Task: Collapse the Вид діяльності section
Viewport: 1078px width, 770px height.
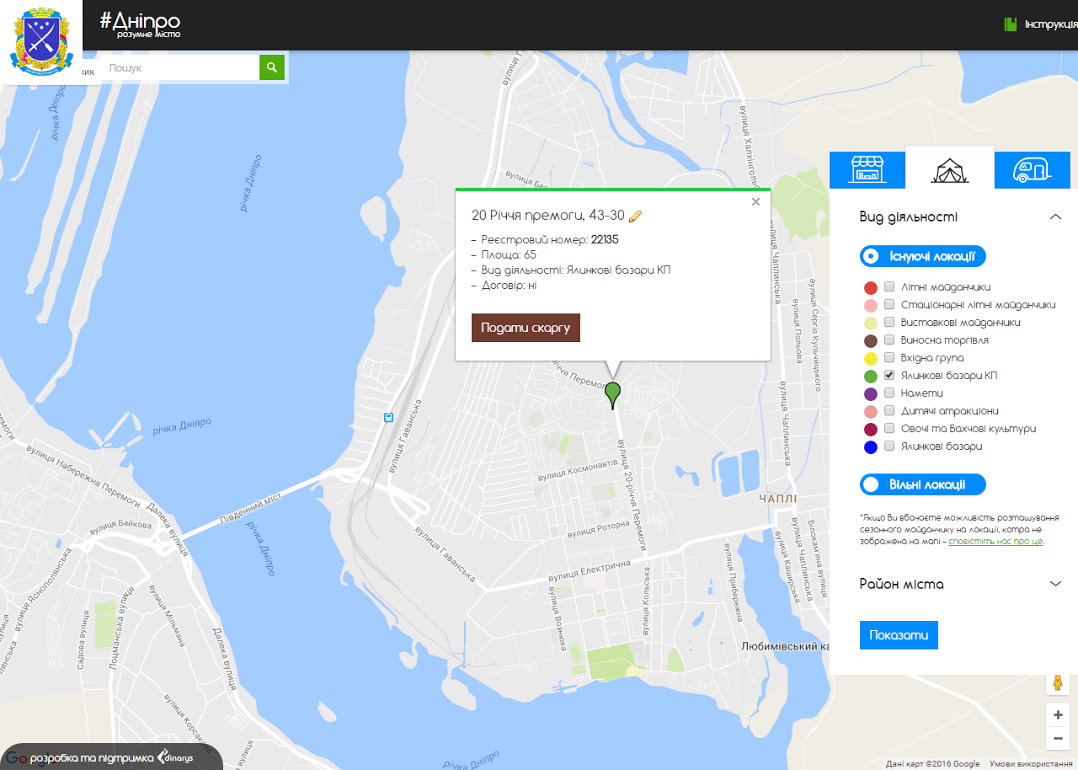Action: tap(1054, 217)
